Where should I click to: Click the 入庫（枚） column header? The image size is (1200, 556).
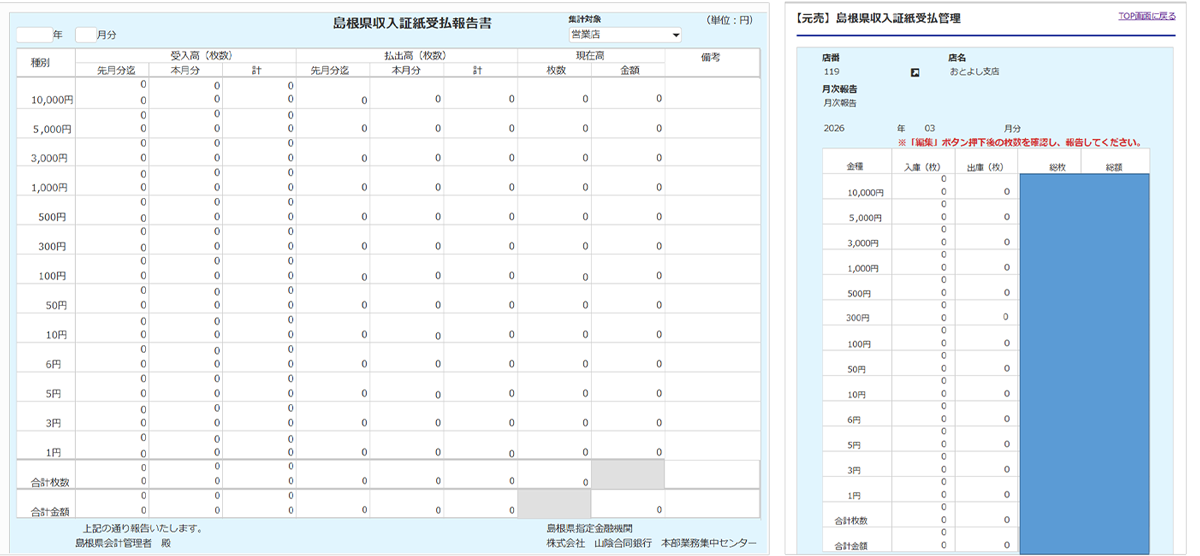(922, 167)
